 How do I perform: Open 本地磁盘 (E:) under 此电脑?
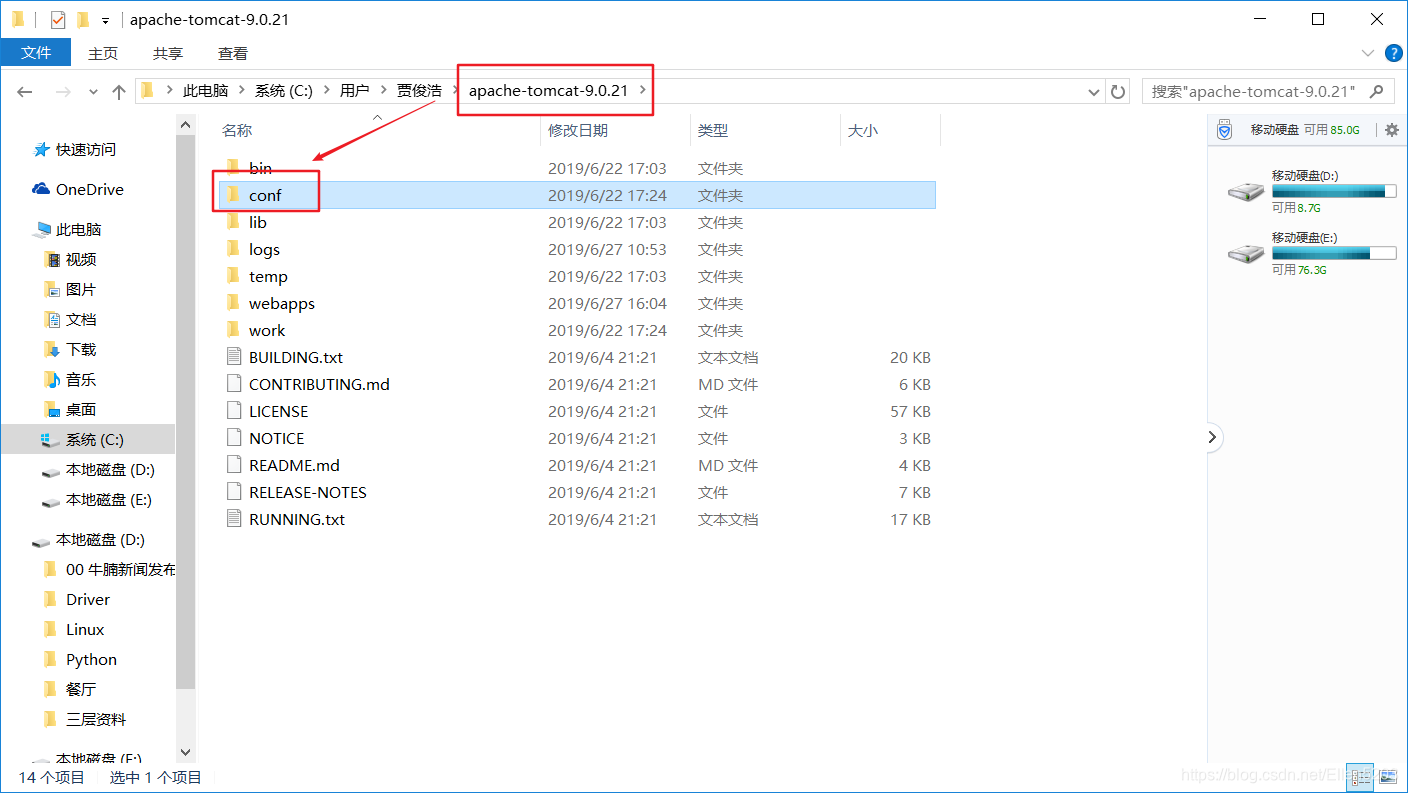[109, 499]
